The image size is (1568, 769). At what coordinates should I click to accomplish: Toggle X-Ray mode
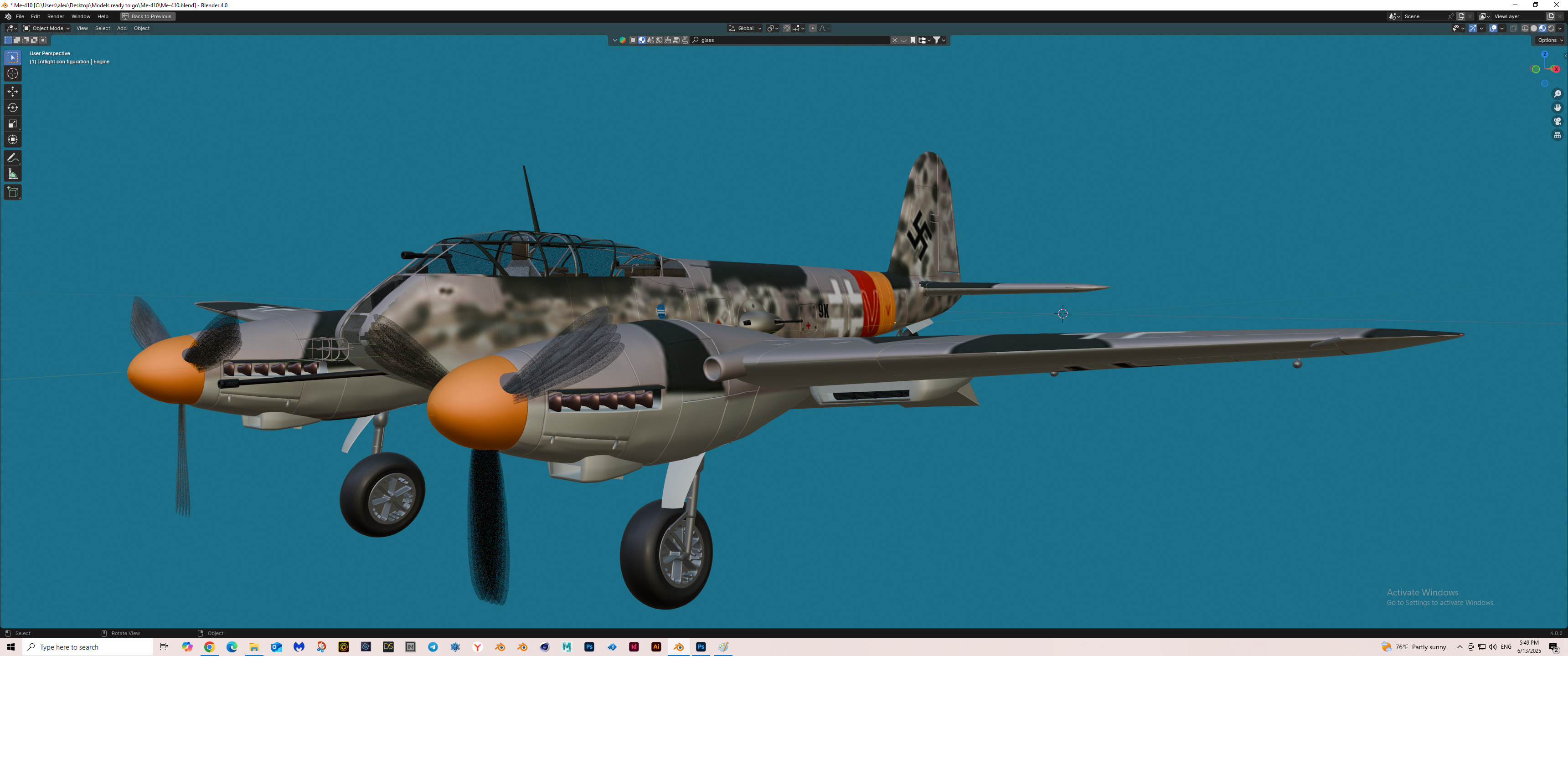[1514, 29]
